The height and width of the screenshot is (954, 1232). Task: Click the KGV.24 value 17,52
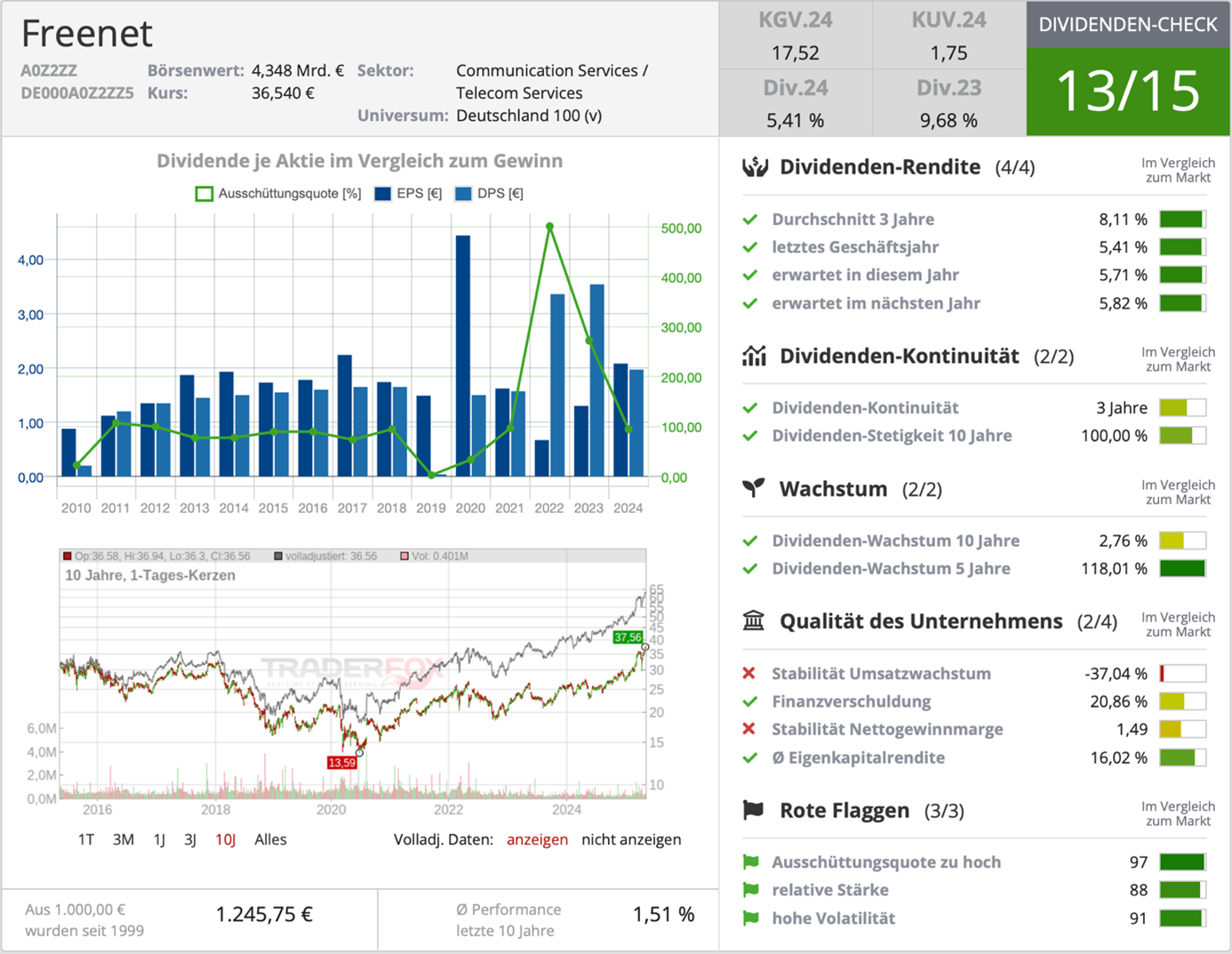(796, 52)
